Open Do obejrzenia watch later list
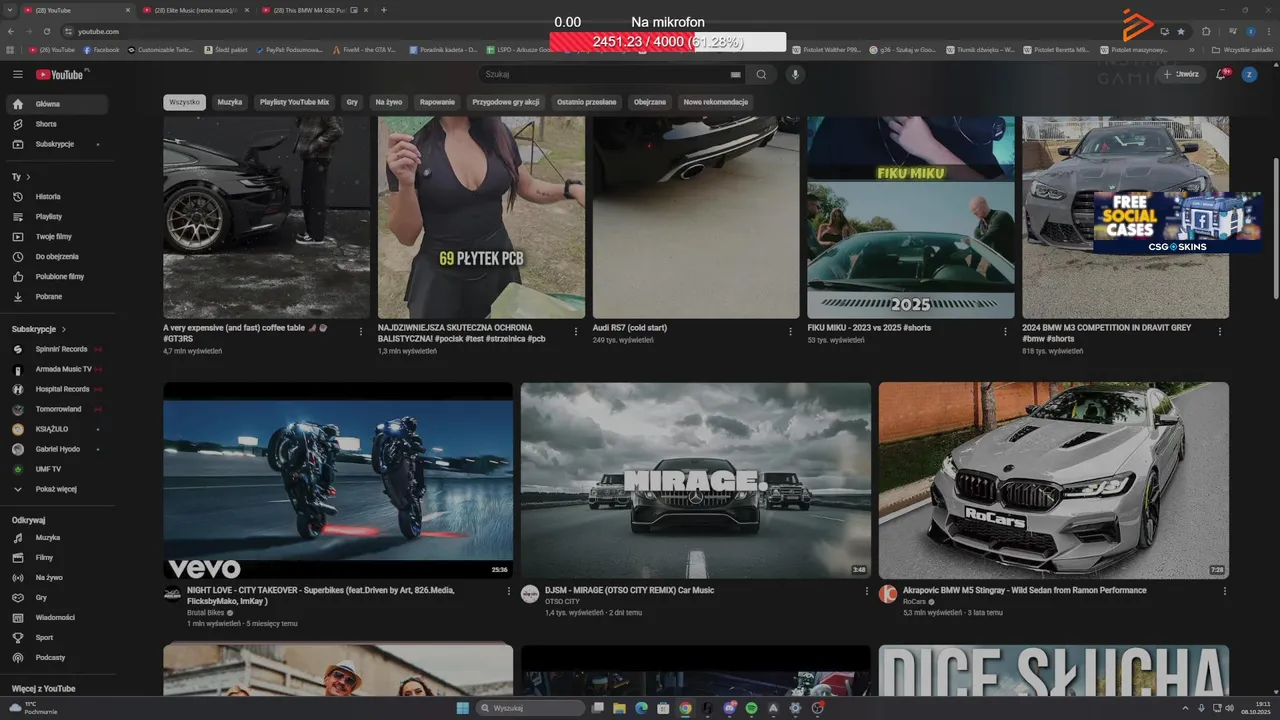 [56, 257]
